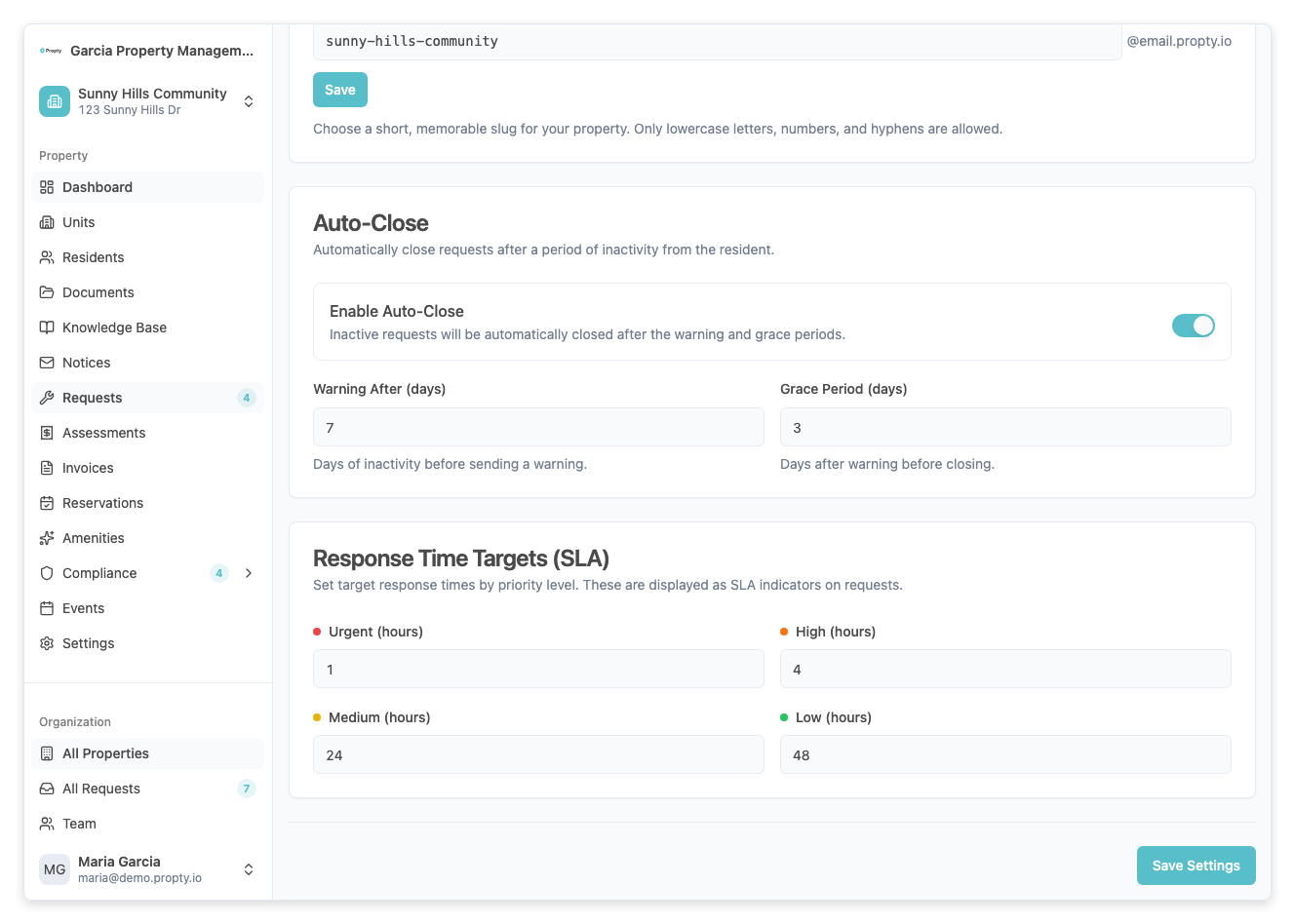1295x924 pixels.
Task: Click the MG user avatar
Action: 55,869
